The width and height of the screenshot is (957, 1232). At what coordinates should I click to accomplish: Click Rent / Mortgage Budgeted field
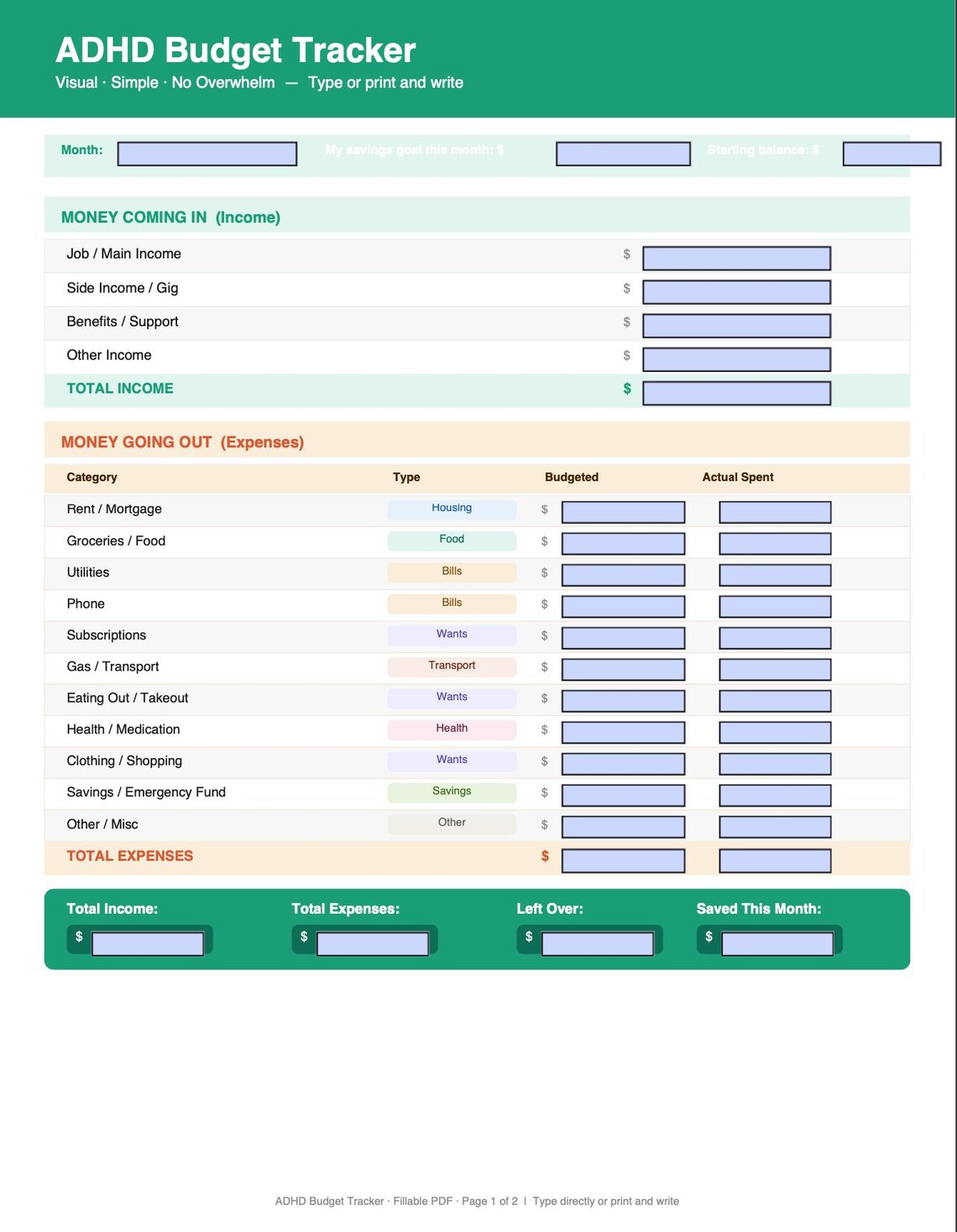tap(623, 512)
